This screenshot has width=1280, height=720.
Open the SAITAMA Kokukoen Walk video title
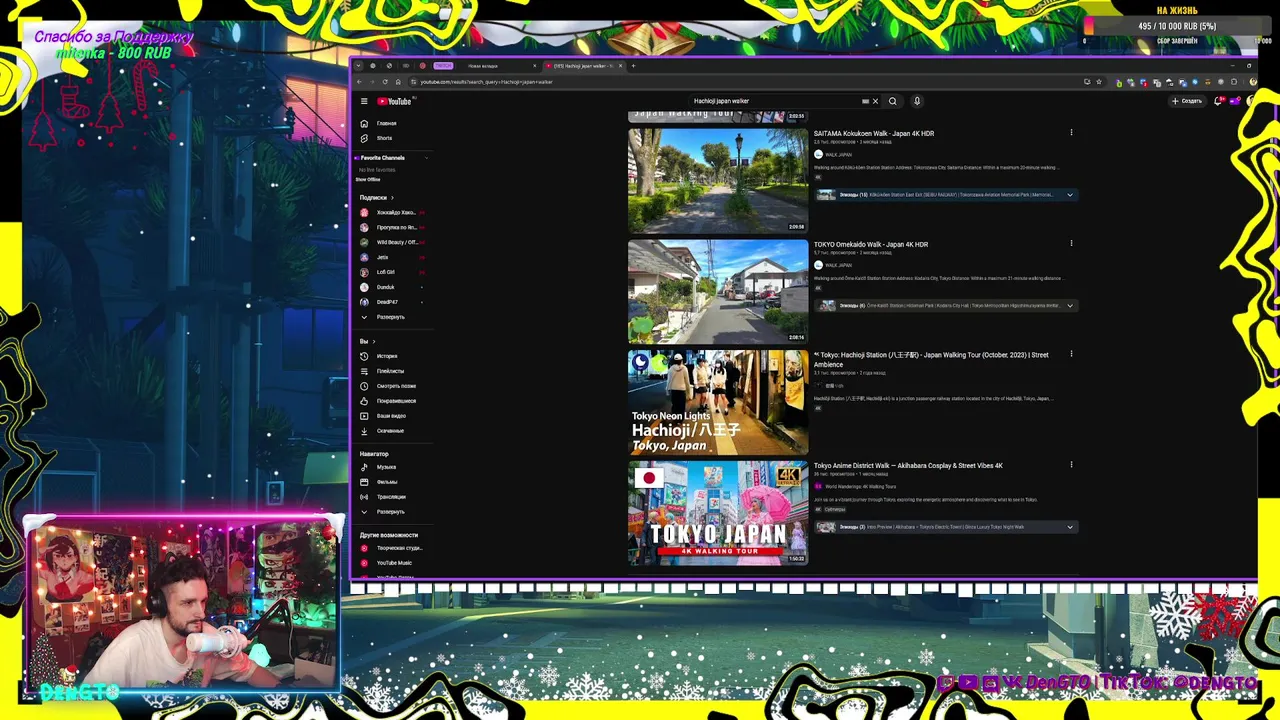(x=874, y=133)
